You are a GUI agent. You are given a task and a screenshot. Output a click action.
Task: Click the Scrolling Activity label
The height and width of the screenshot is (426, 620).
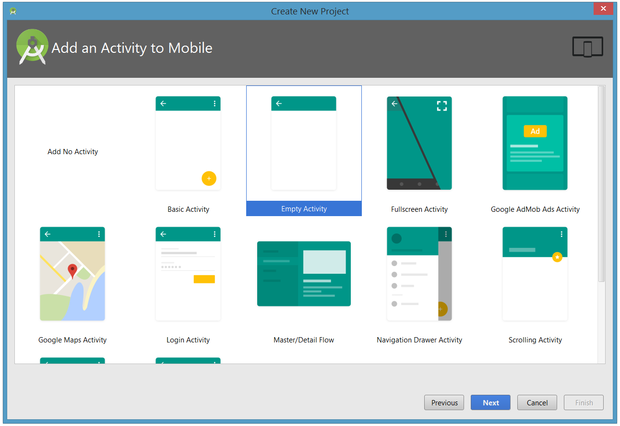pos(535,340)
